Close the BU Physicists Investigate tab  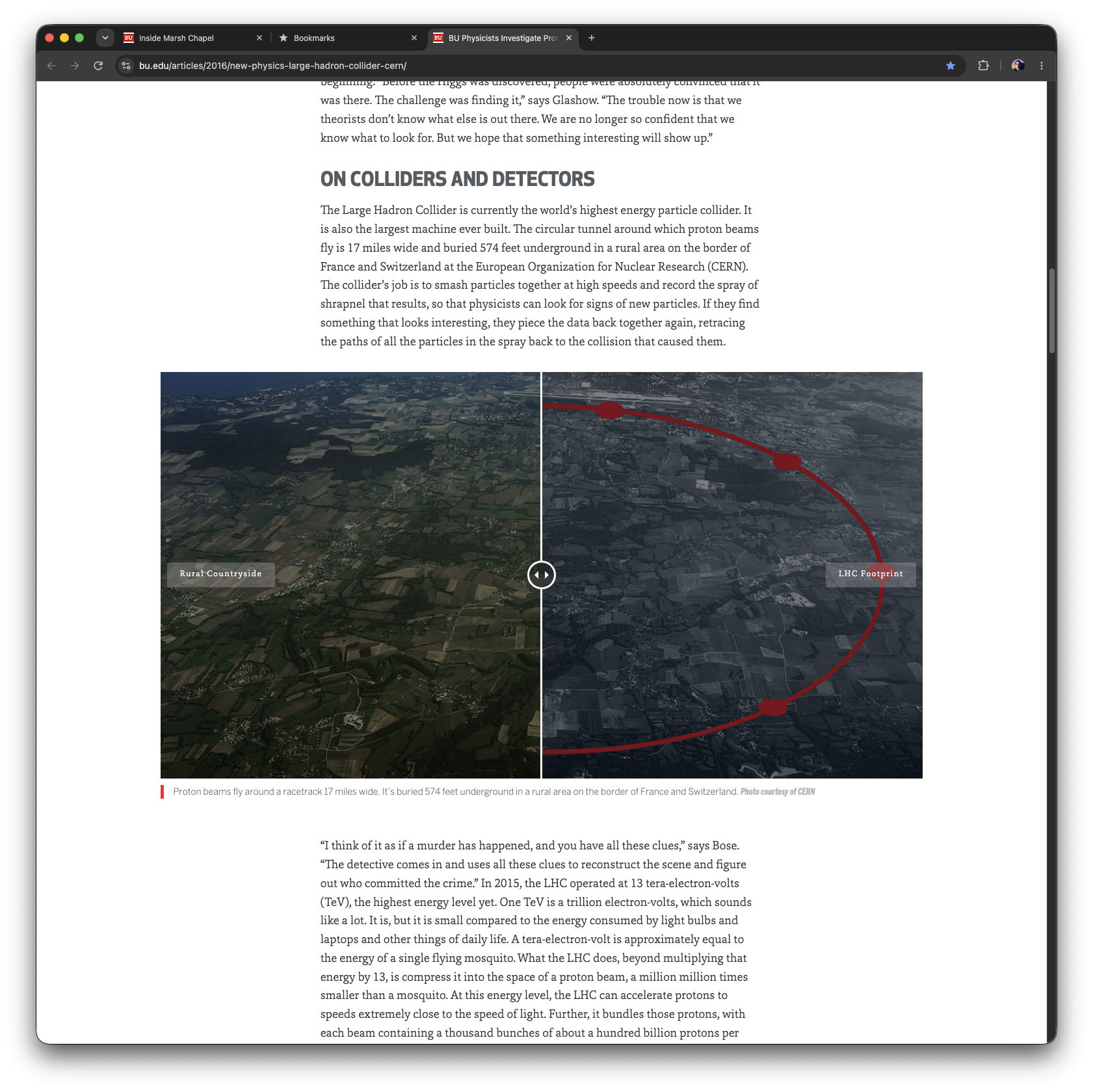[569, 38]
